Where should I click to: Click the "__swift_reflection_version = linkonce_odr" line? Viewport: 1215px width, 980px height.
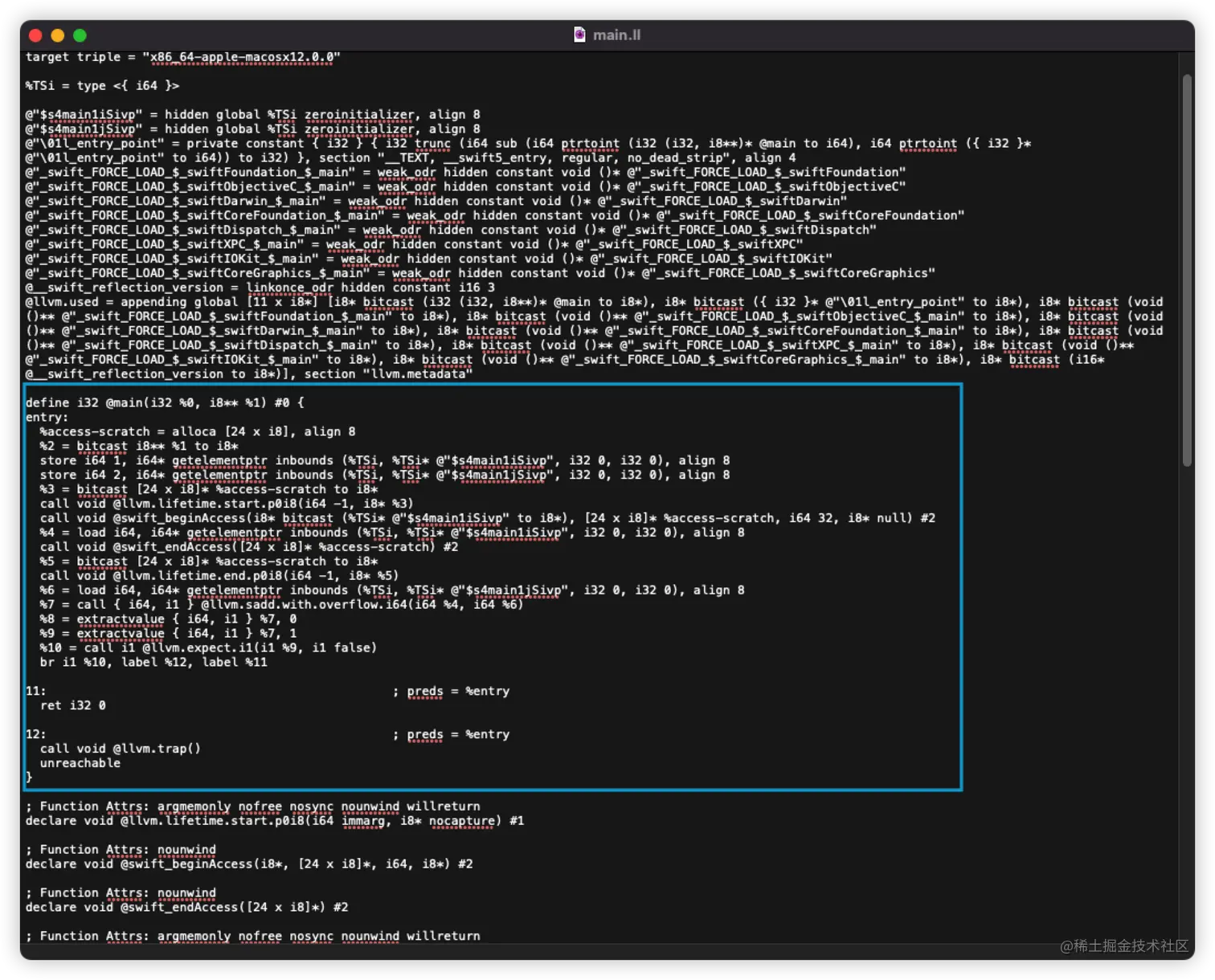coord(260,288)
